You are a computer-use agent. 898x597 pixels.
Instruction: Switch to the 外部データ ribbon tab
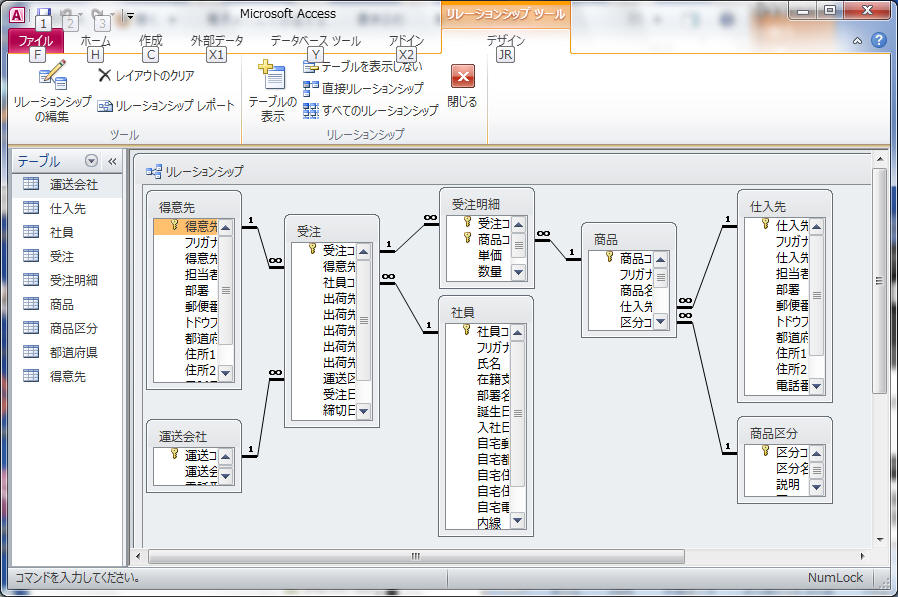click(x=216, y=41)
